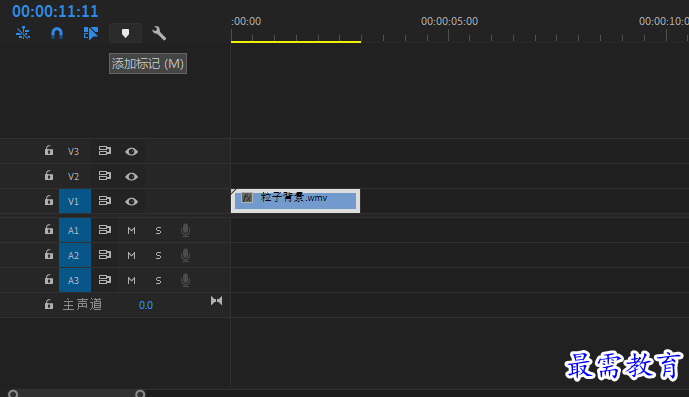The width and height of the screenshot is (689, 397).
Task: Click the Add Marker button
Action: coord(125,33)
